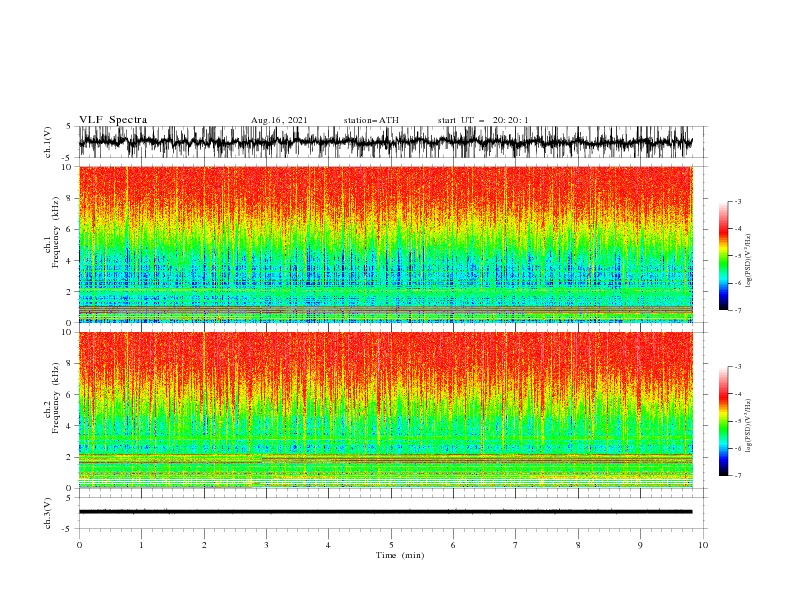Click time axis tick label '0'
The image size is (792, 612).
point(79,545)
